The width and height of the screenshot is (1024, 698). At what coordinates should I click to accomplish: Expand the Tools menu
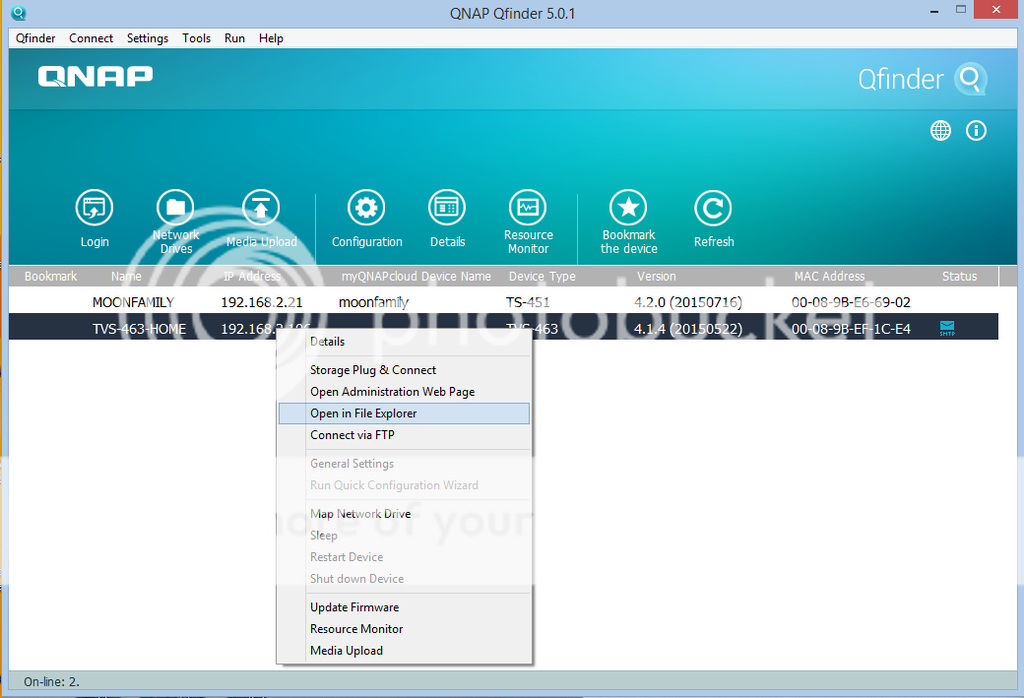pos(196,38)
